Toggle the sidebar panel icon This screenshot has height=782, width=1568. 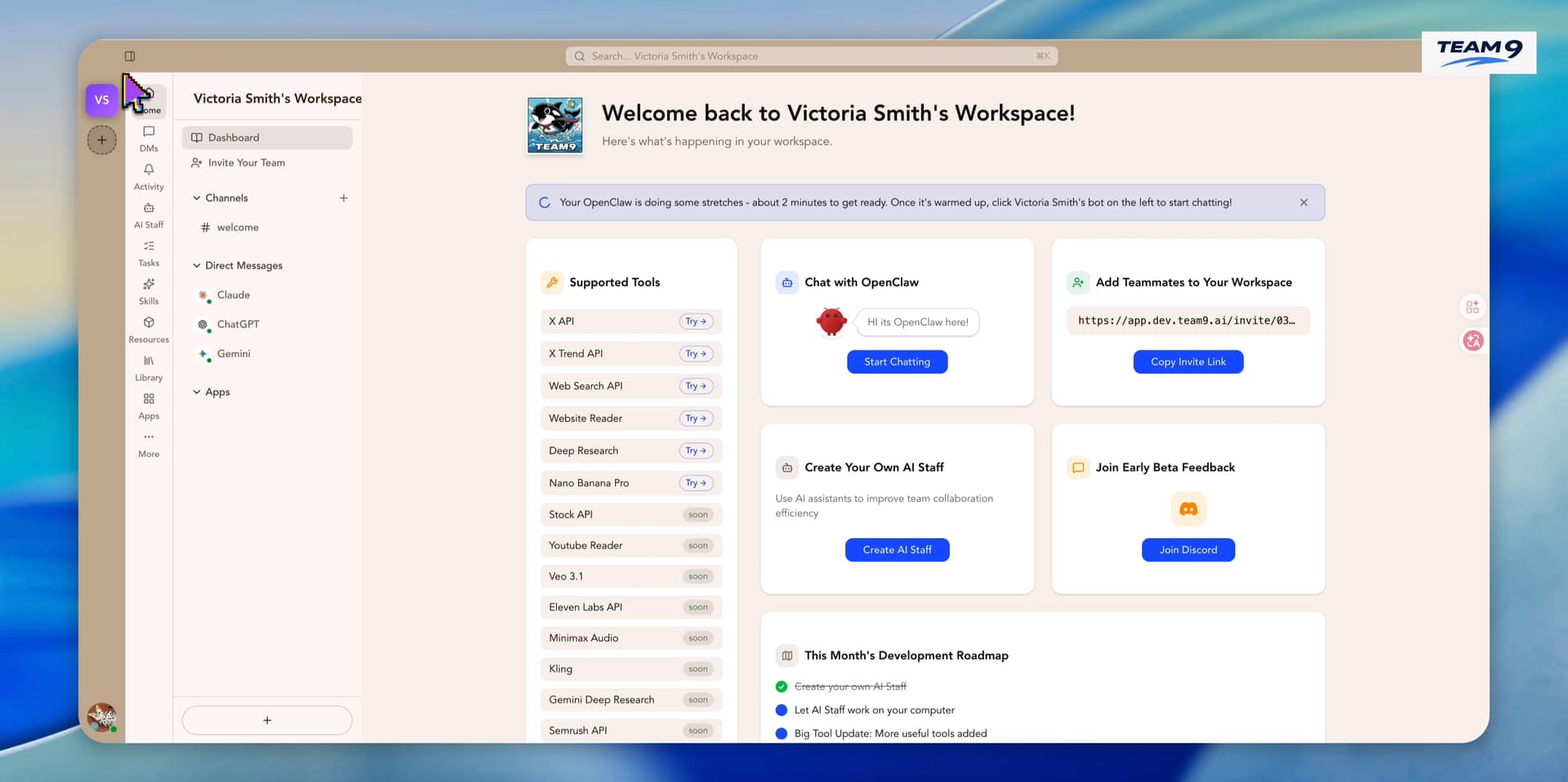[130, 56]
